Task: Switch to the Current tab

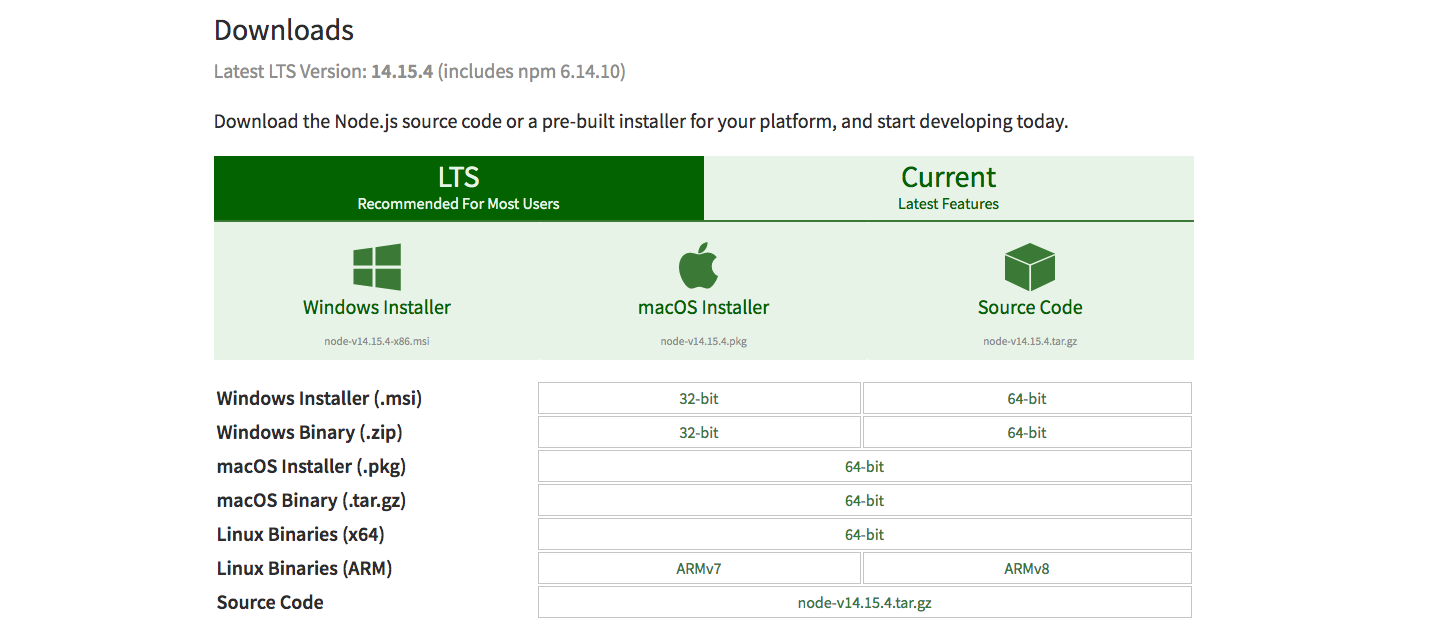Action: [x=949, y=188]
